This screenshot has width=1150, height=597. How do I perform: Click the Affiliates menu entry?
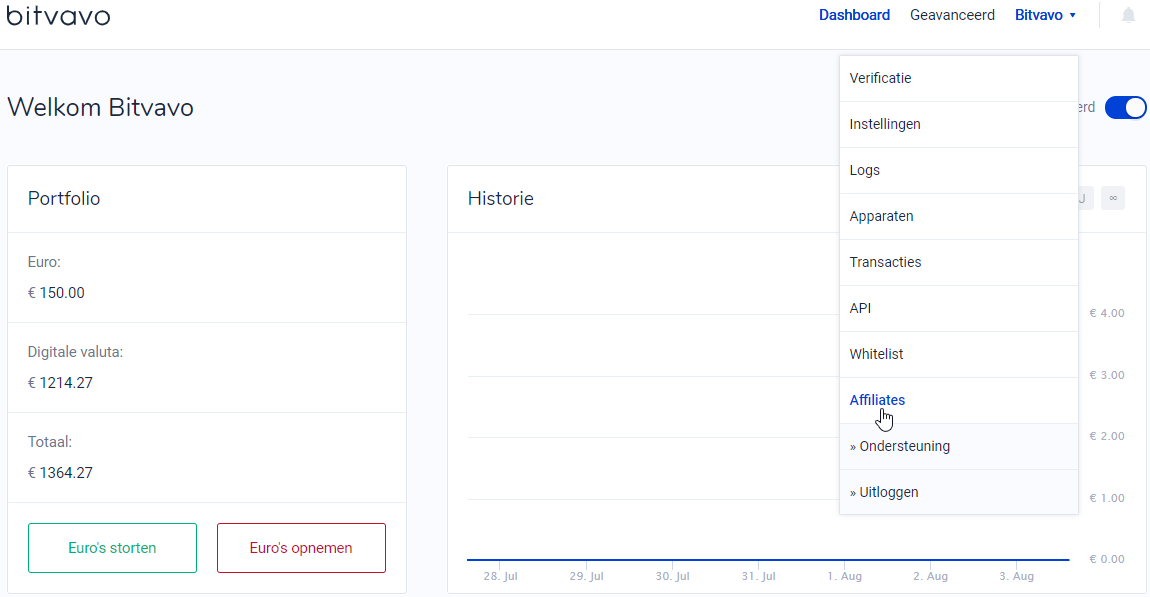pos(959,400)
